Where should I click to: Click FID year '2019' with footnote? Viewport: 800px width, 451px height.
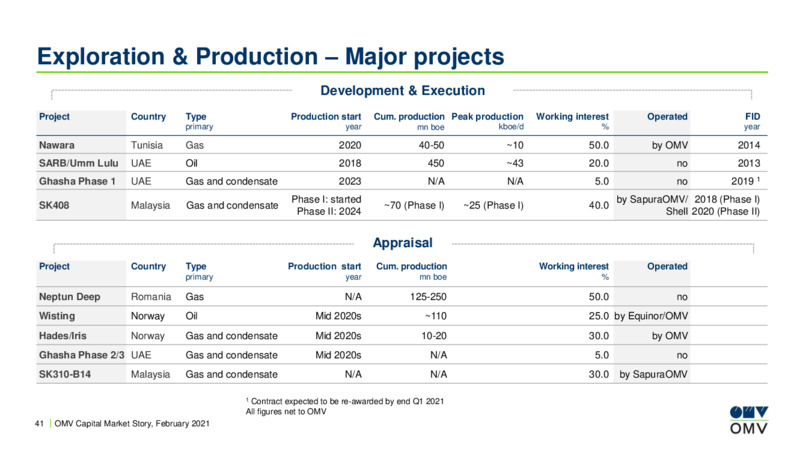(x=745, y=181)
